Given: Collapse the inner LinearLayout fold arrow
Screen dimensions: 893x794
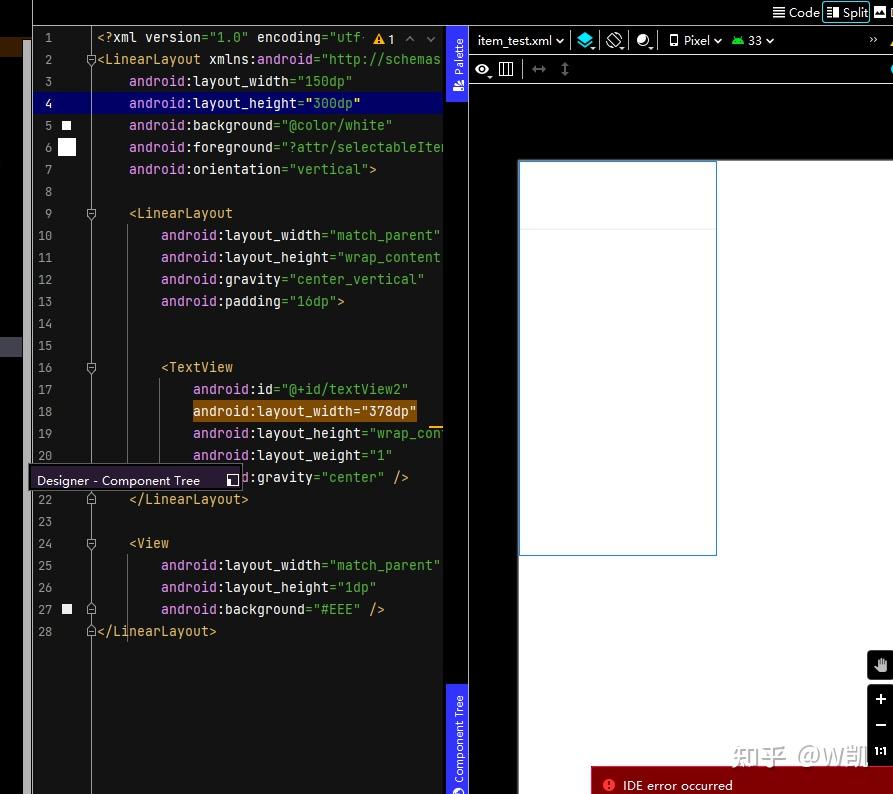Looking at the screenshot, I should pyautogui.click(x=91, y=213).
